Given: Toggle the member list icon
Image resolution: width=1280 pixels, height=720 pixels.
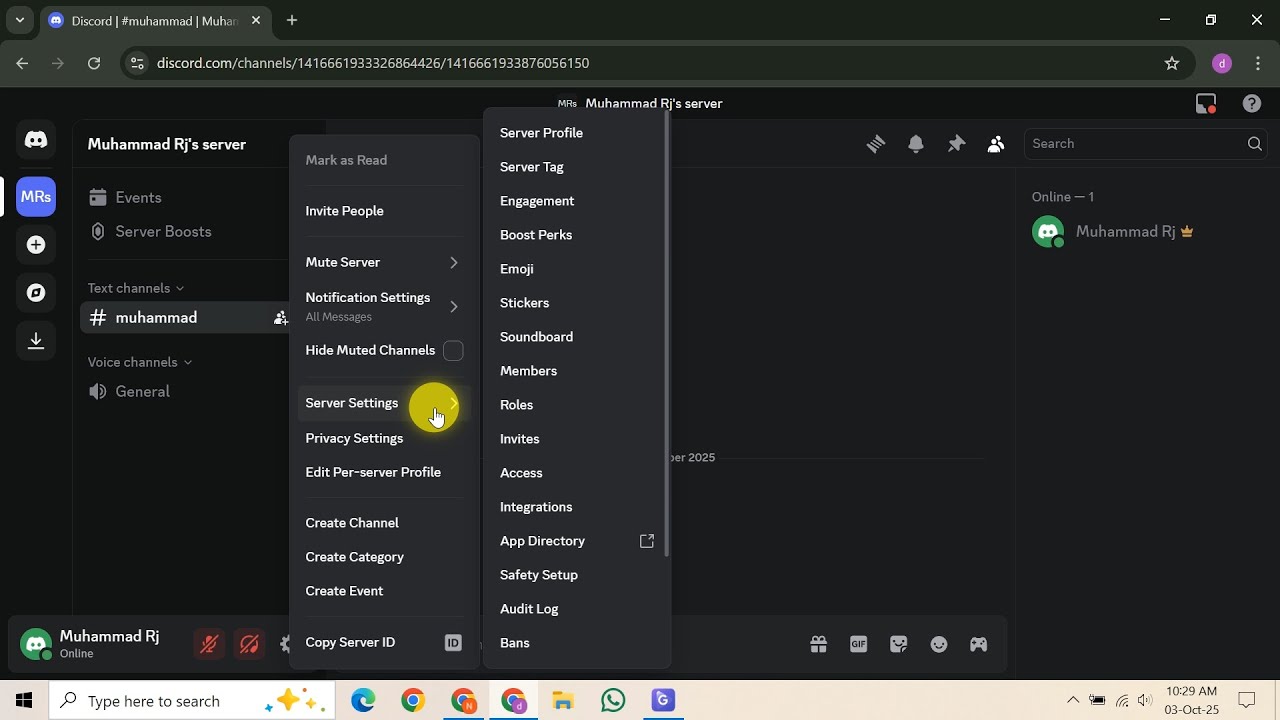Looking at the screenshot, I should tap(996, 144).
